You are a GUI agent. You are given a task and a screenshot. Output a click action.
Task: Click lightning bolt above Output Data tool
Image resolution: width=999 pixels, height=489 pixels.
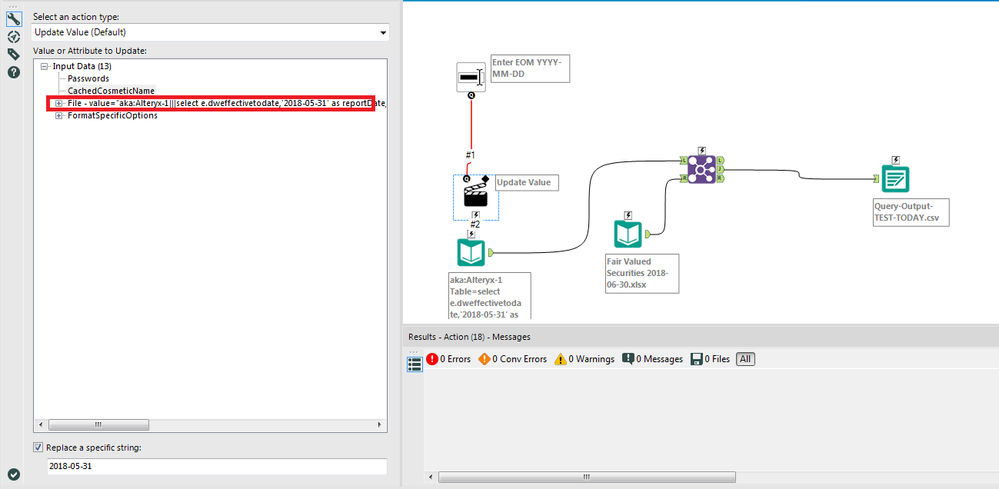(895, 160)
